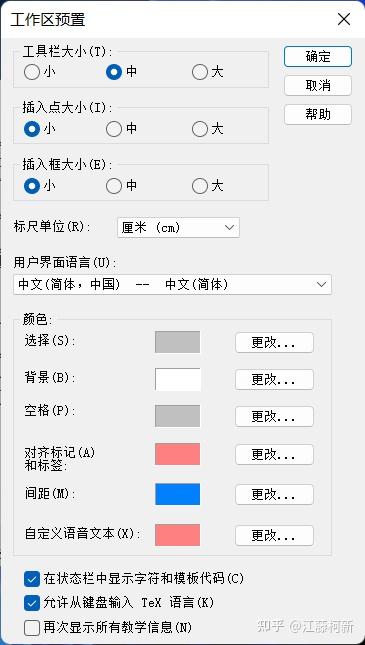Open the ruler unit 厘米 (cm) dropdown
Image resolution: width=365 pixels, height=645 pixels.
178,227
